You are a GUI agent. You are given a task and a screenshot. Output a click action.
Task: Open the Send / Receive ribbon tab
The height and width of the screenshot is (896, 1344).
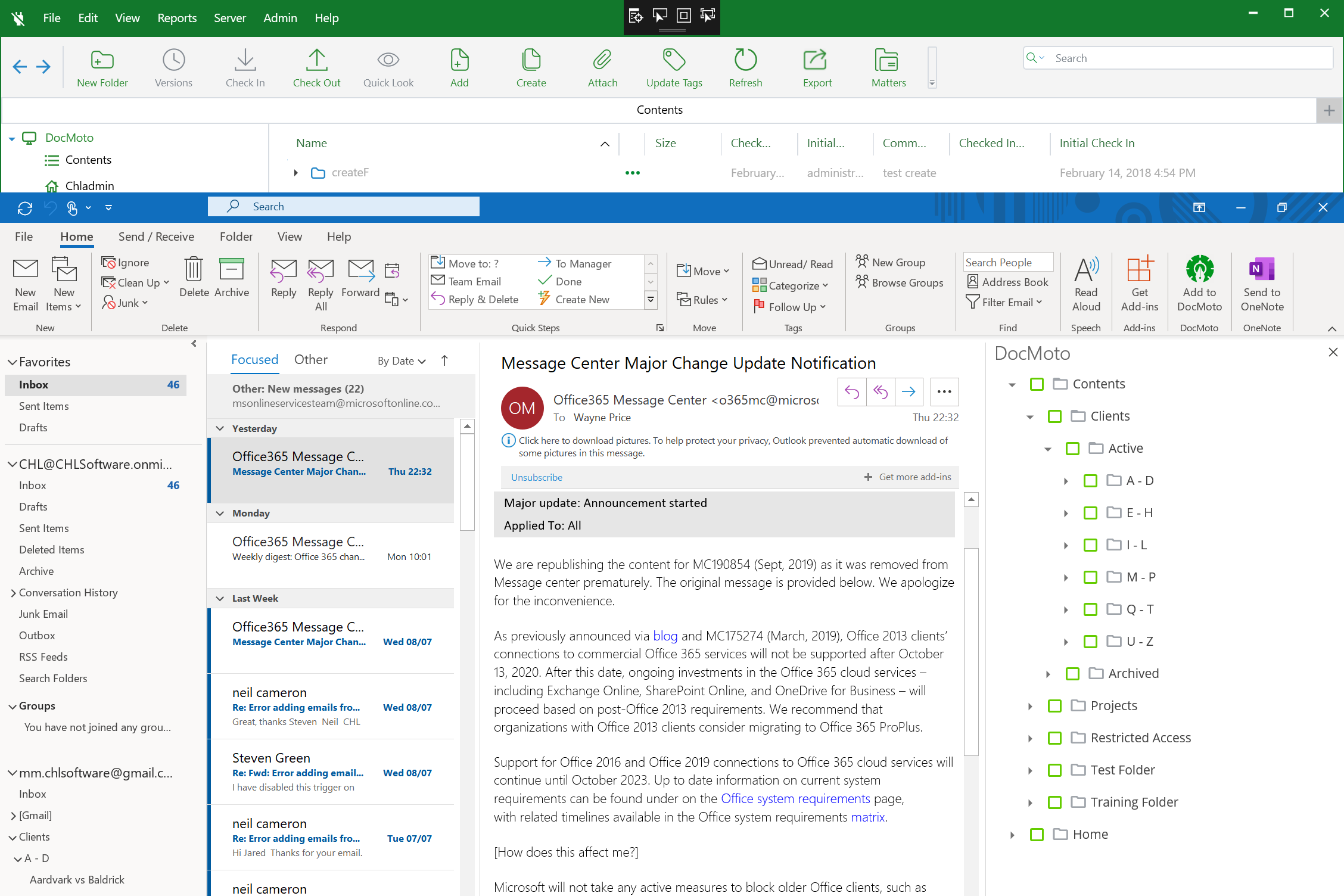(x=156, y=237)
